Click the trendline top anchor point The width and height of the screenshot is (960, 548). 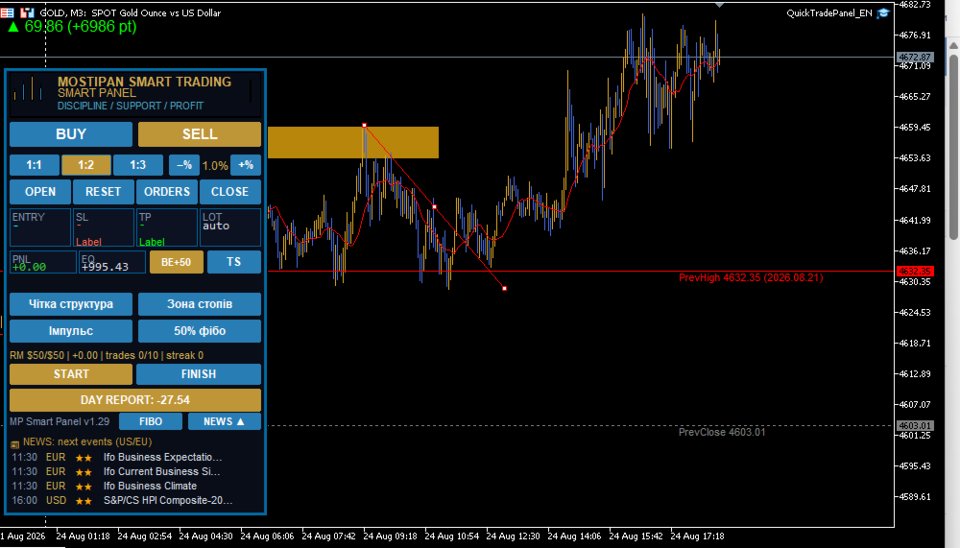coord(364,126)
